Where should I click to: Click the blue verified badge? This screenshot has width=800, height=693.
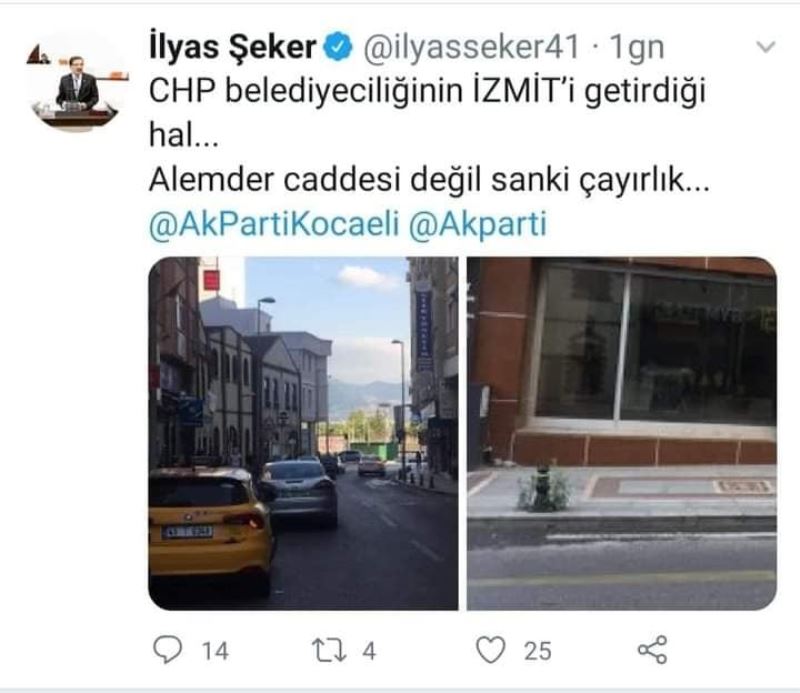[338, 46]
